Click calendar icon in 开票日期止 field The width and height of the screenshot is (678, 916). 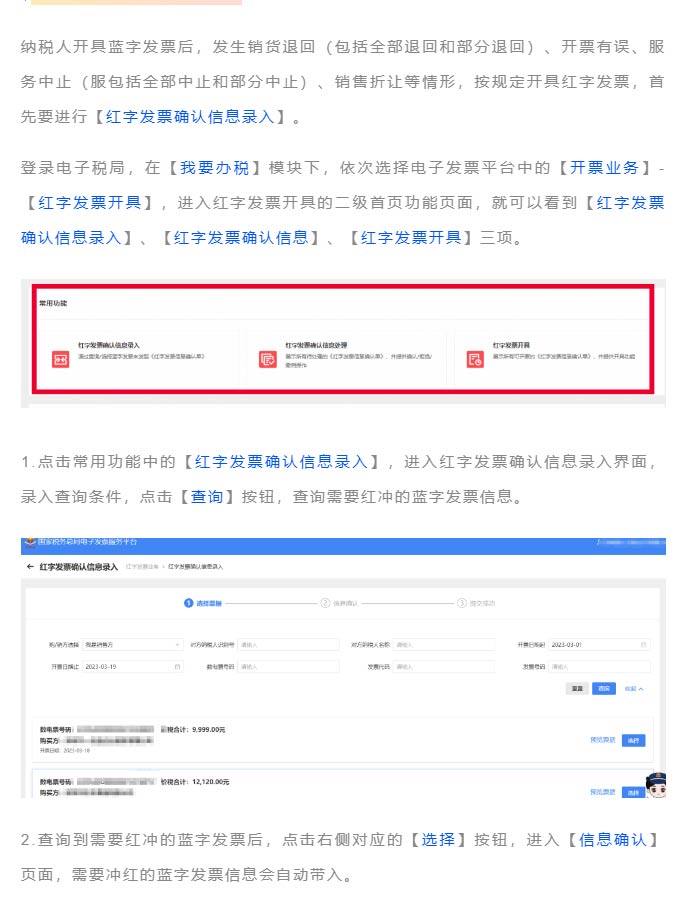point(177,666)
